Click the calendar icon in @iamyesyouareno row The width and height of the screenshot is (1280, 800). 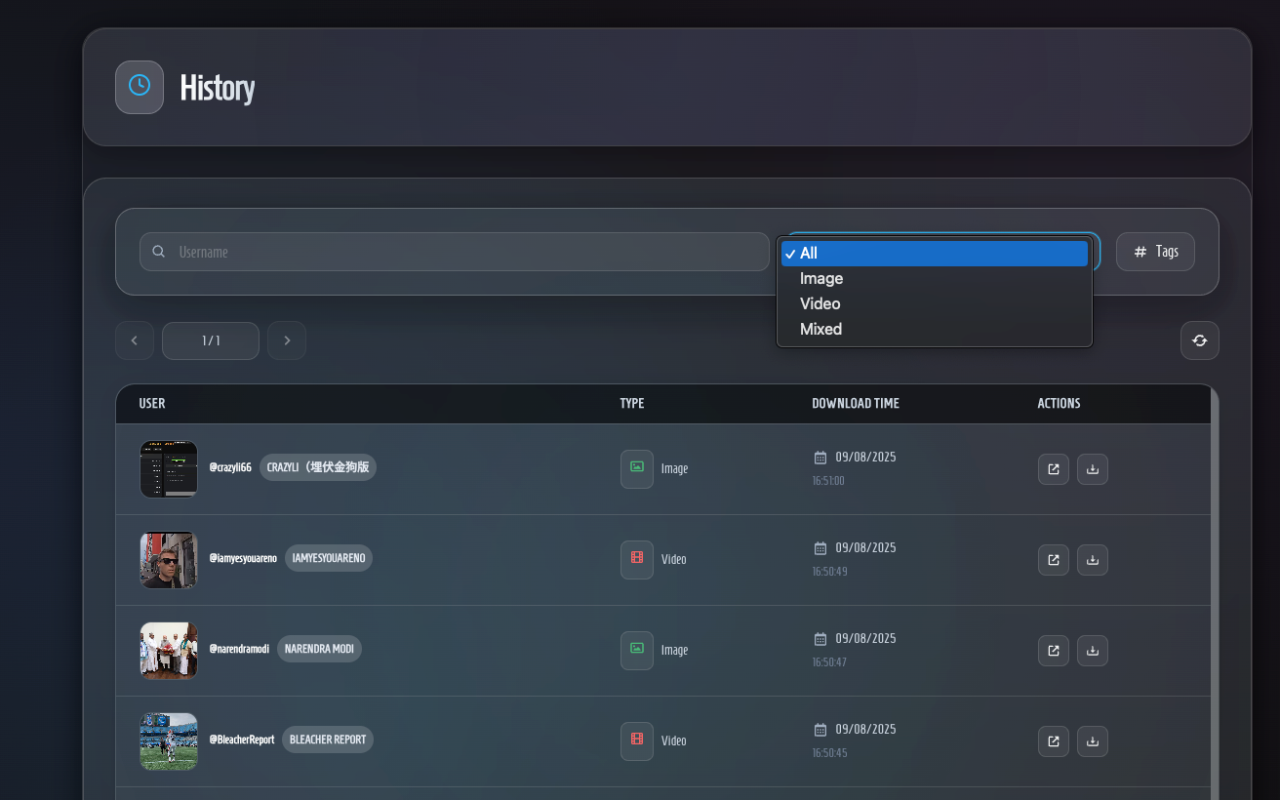(x=820, y=548)
